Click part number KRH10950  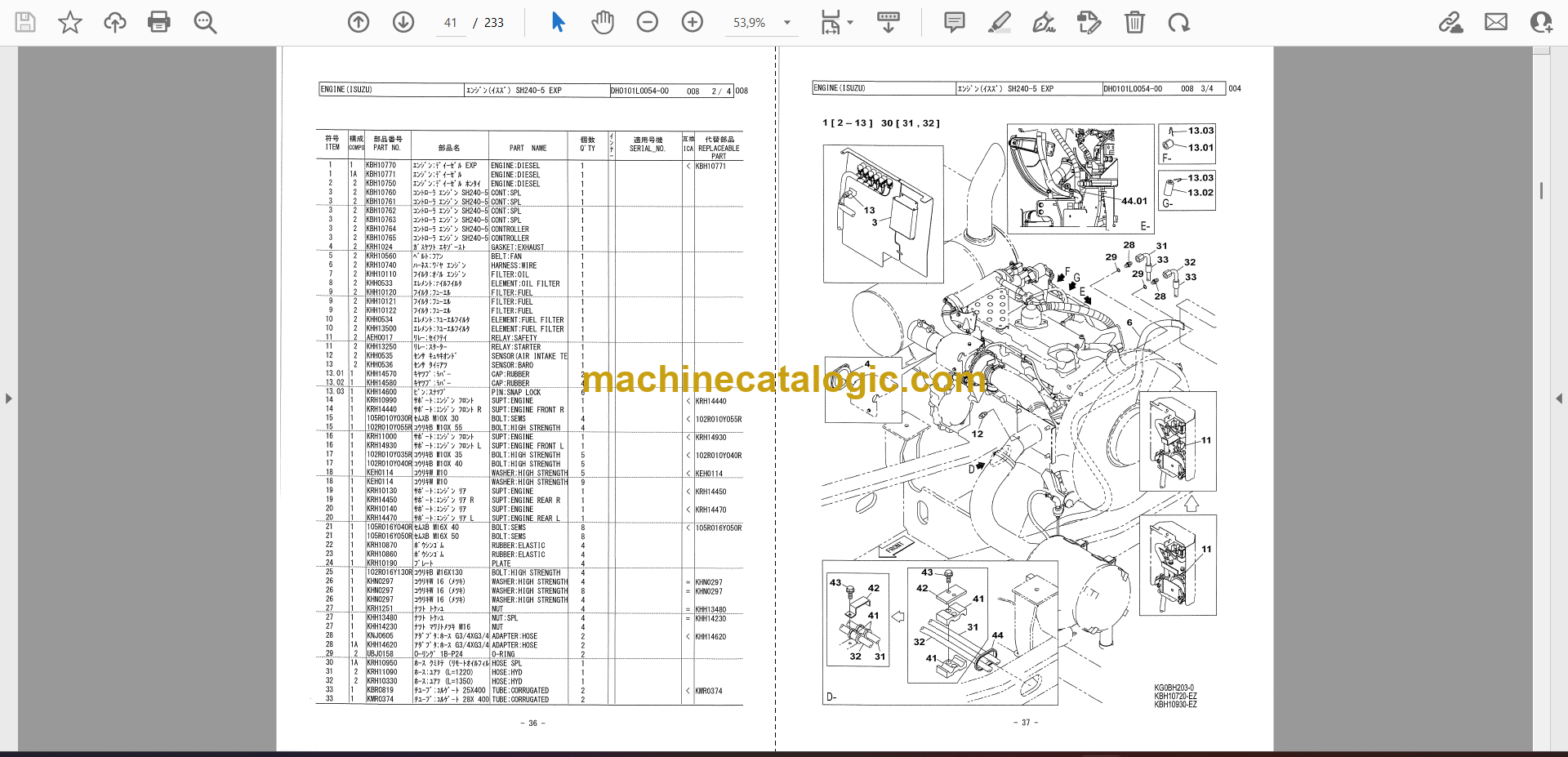pyautogui.click(x=381, y=663)
